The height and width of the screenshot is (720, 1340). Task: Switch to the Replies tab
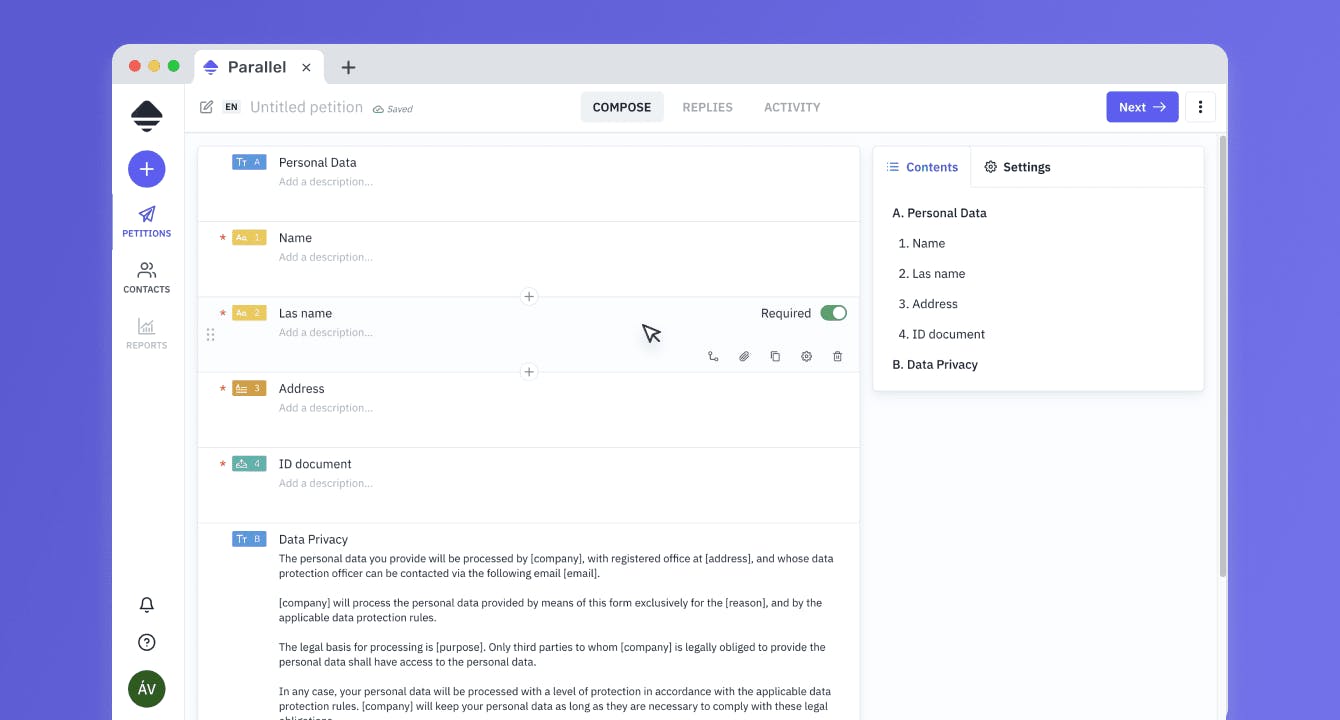click(707, 107)
